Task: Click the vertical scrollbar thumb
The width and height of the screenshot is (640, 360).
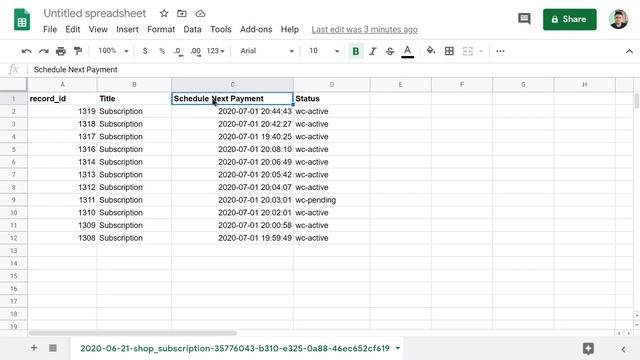Action: [636, 101]
